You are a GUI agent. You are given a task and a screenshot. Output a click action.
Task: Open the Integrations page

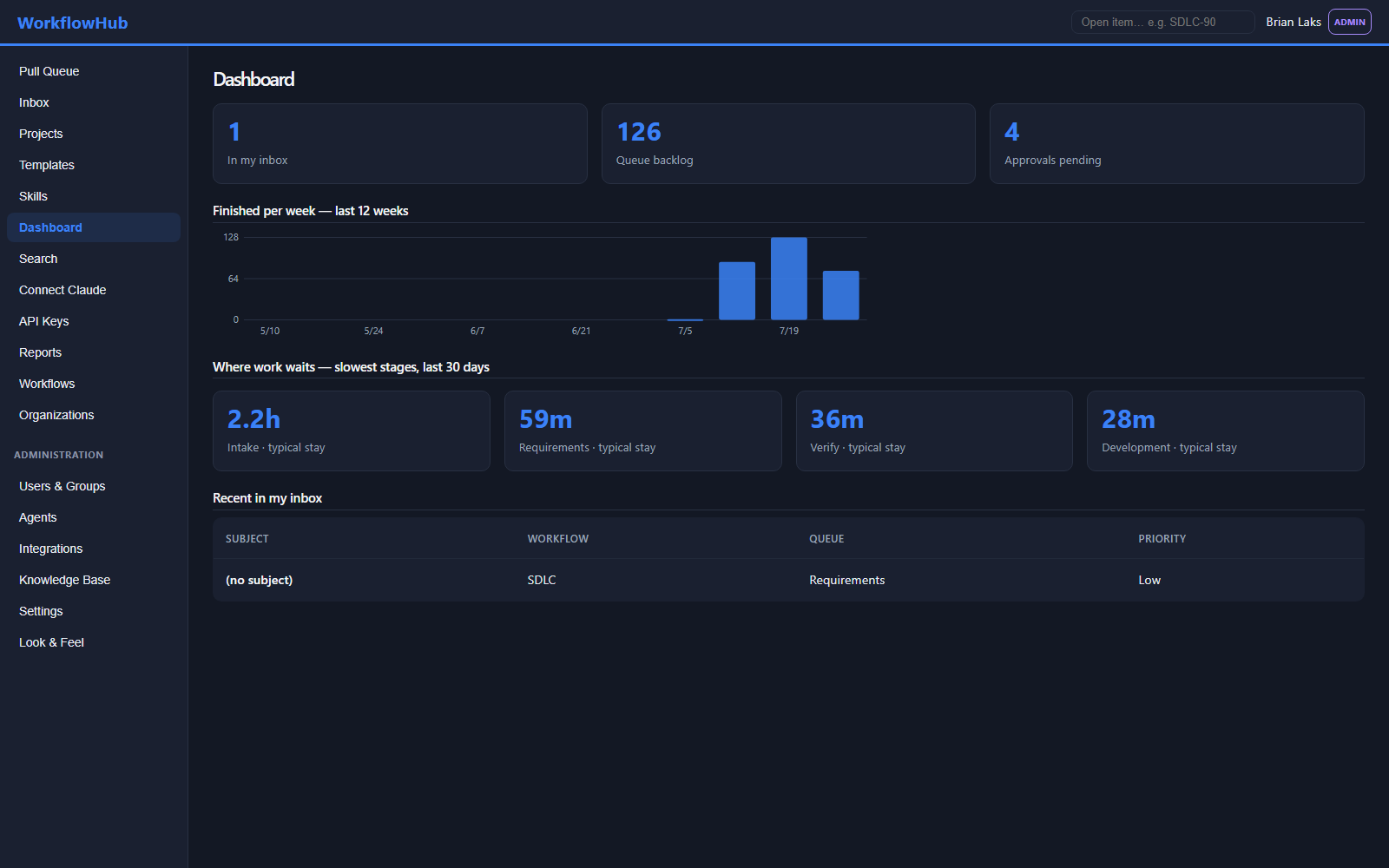pos(94,549)
